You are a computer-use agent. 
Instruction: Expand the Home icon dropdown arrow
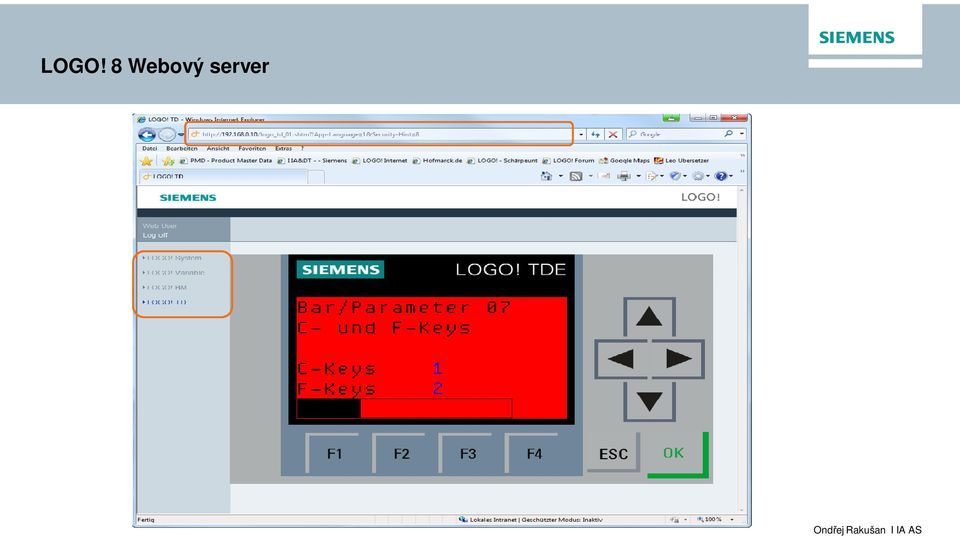(x=560, y=176)
